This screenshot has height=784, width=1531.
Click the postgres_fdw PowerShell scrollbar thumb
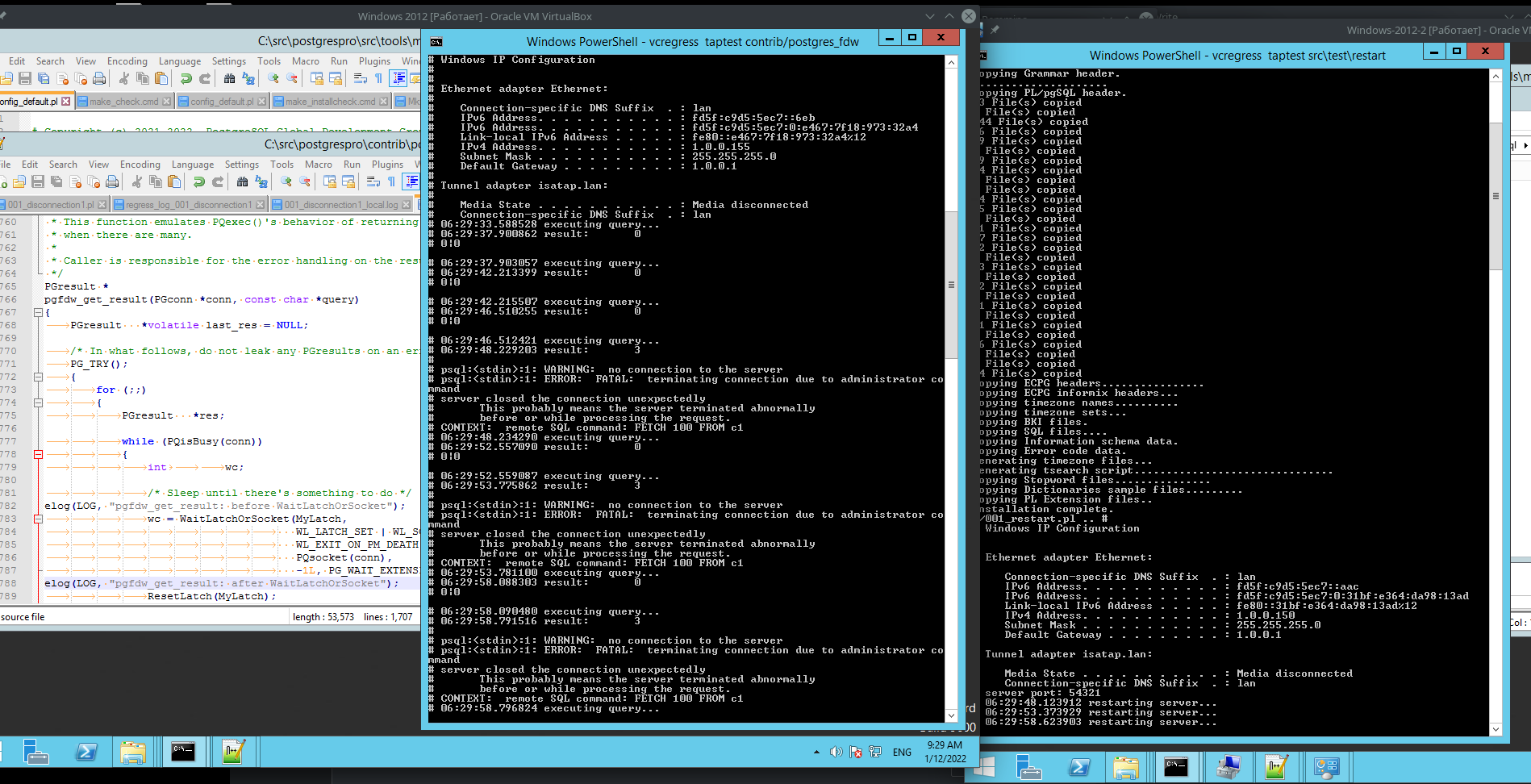pos(951,285)
